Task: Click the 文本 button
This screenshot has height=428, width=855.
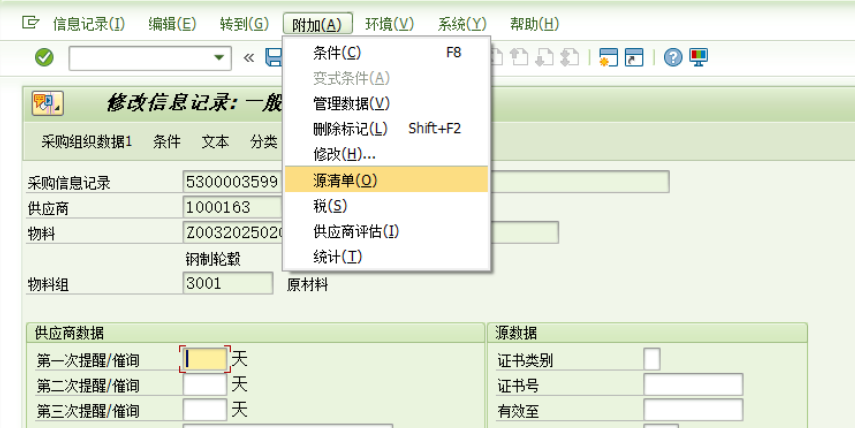Action: pos(215,141)
